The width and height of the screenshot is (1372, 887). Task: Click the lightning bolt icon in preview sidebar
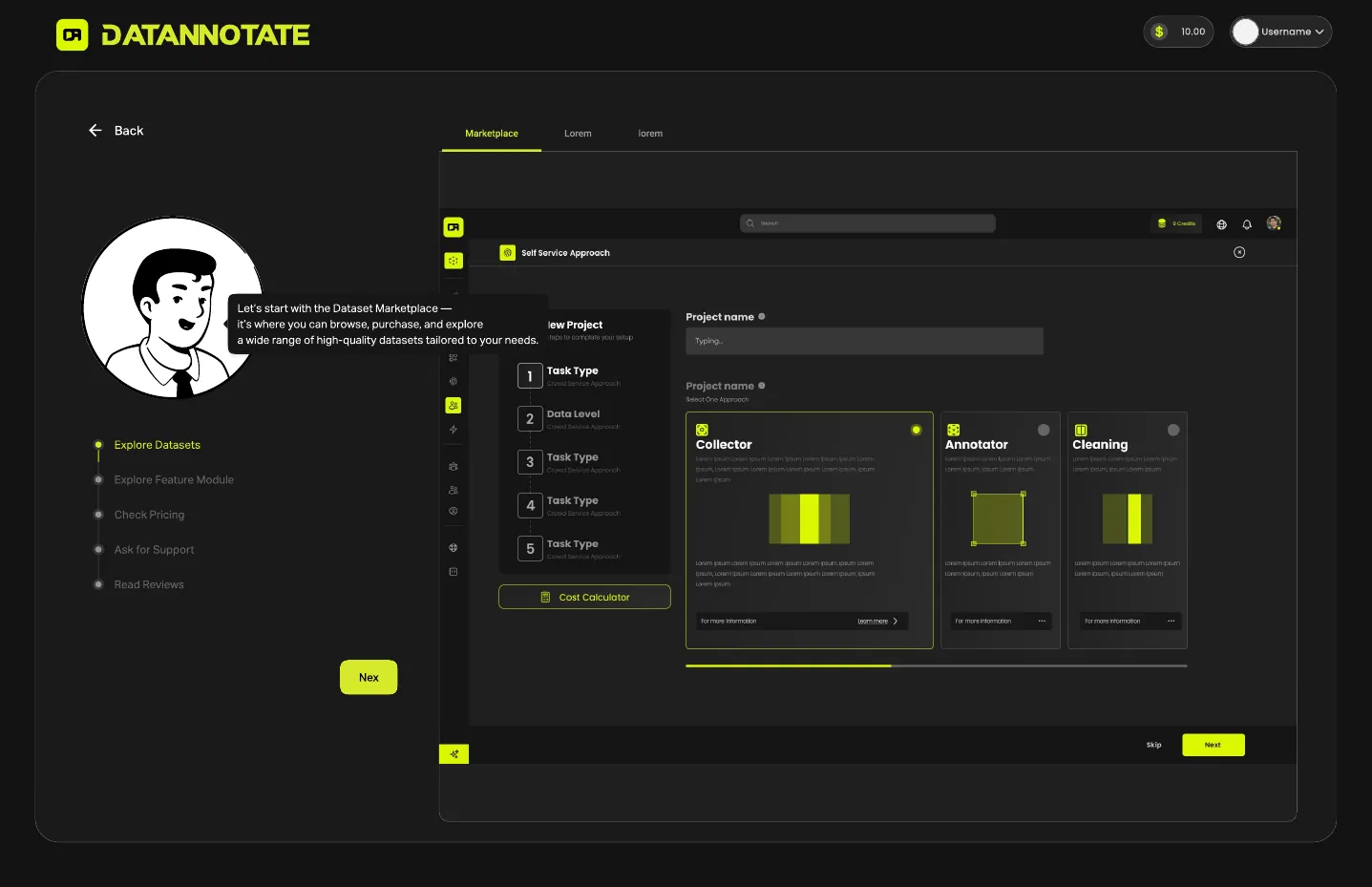[x=454, y=430]
